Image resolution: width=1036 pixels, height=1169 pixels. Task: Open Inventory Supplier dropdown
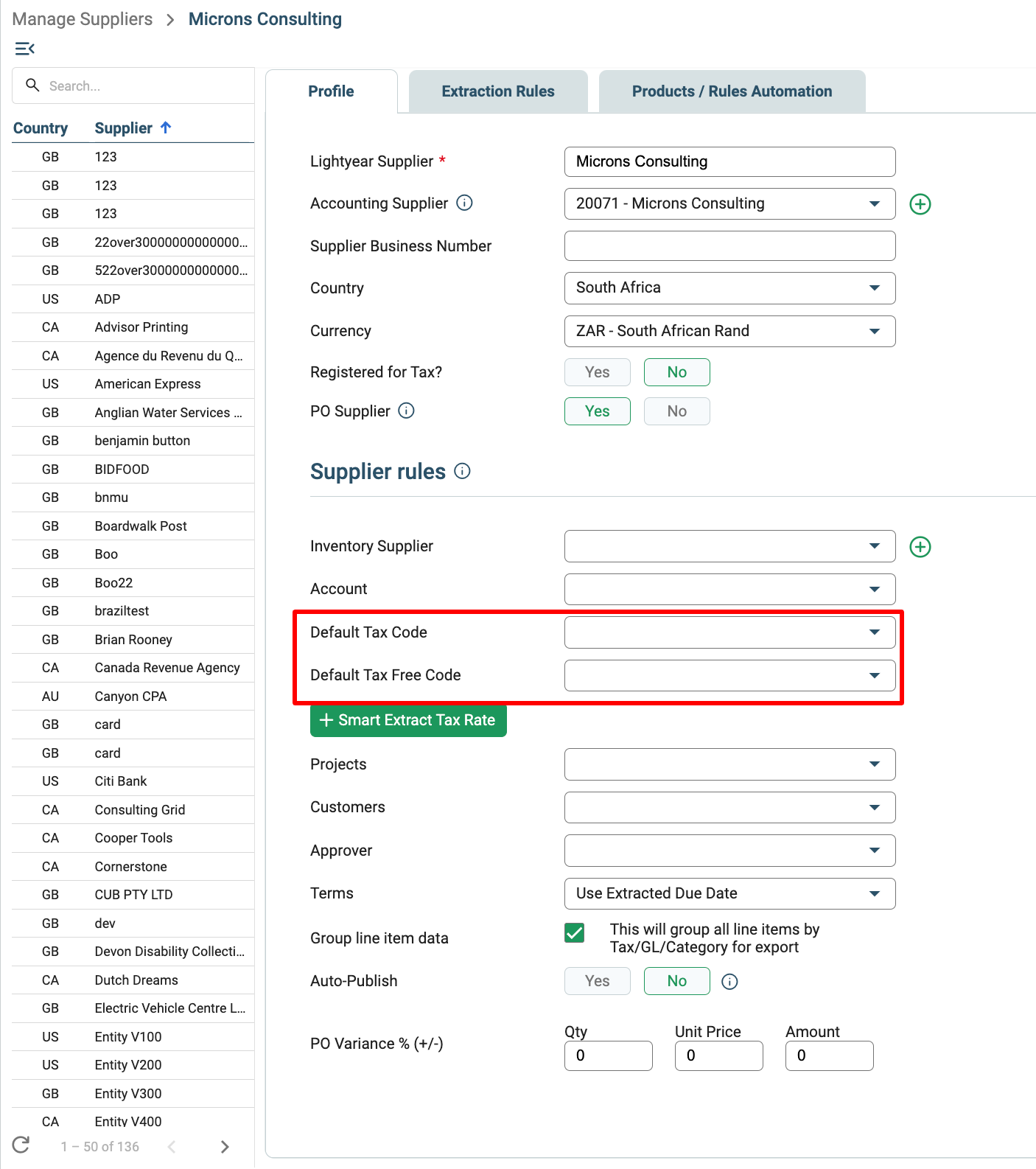[x=730, y=546]
